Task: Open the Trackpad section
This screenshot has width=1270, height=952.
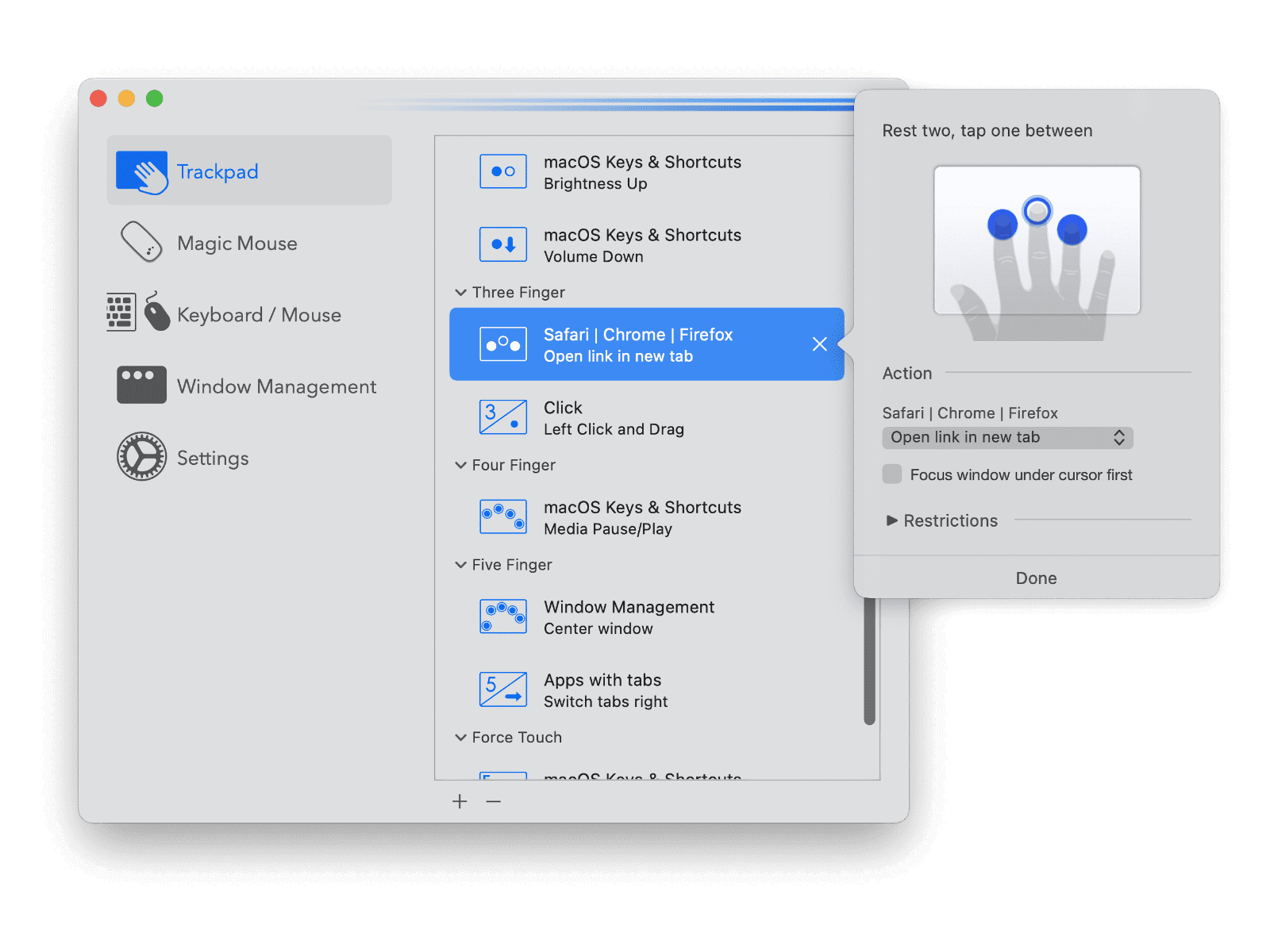Action: (249, 171)
